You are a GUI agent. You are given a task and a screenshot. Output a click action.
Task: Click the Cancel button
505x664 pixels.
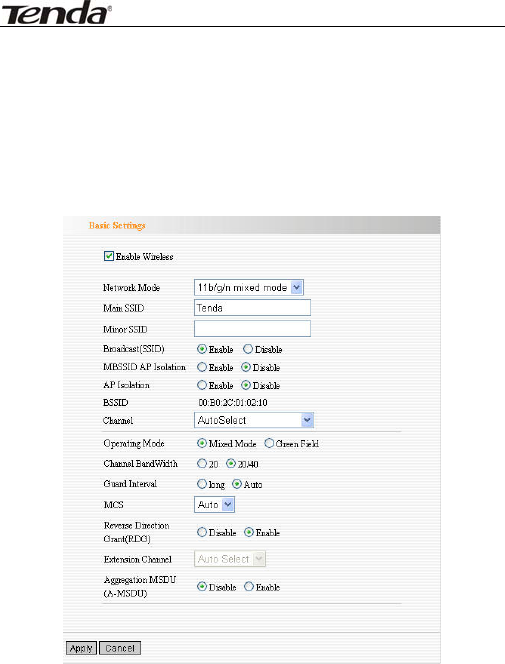[120, 648]
